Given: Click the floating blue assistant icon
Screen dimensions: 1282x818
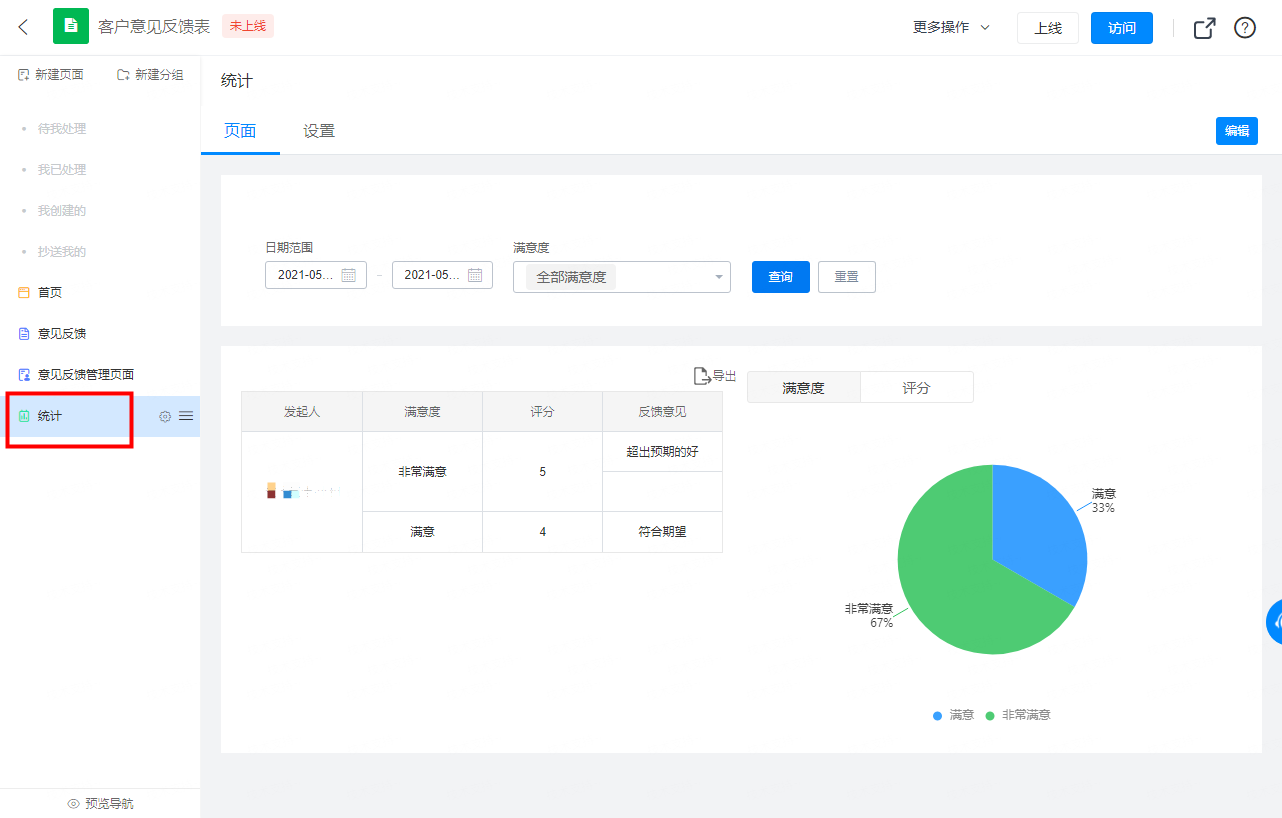Looking at the screenshot, I should [x=1275, y=622].
